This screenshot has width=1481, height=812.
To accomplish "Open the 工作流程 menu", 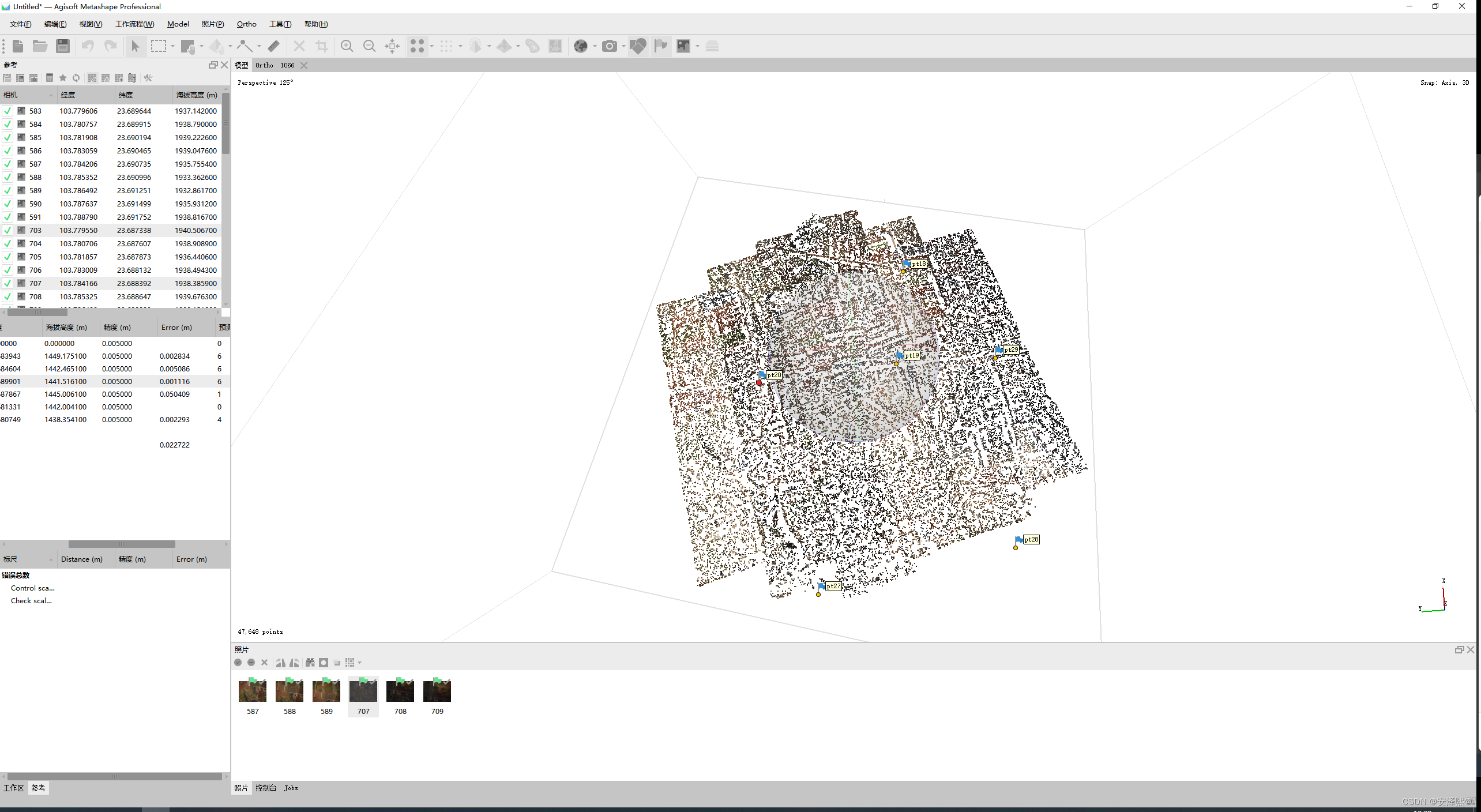I will [x=134, y=24].
